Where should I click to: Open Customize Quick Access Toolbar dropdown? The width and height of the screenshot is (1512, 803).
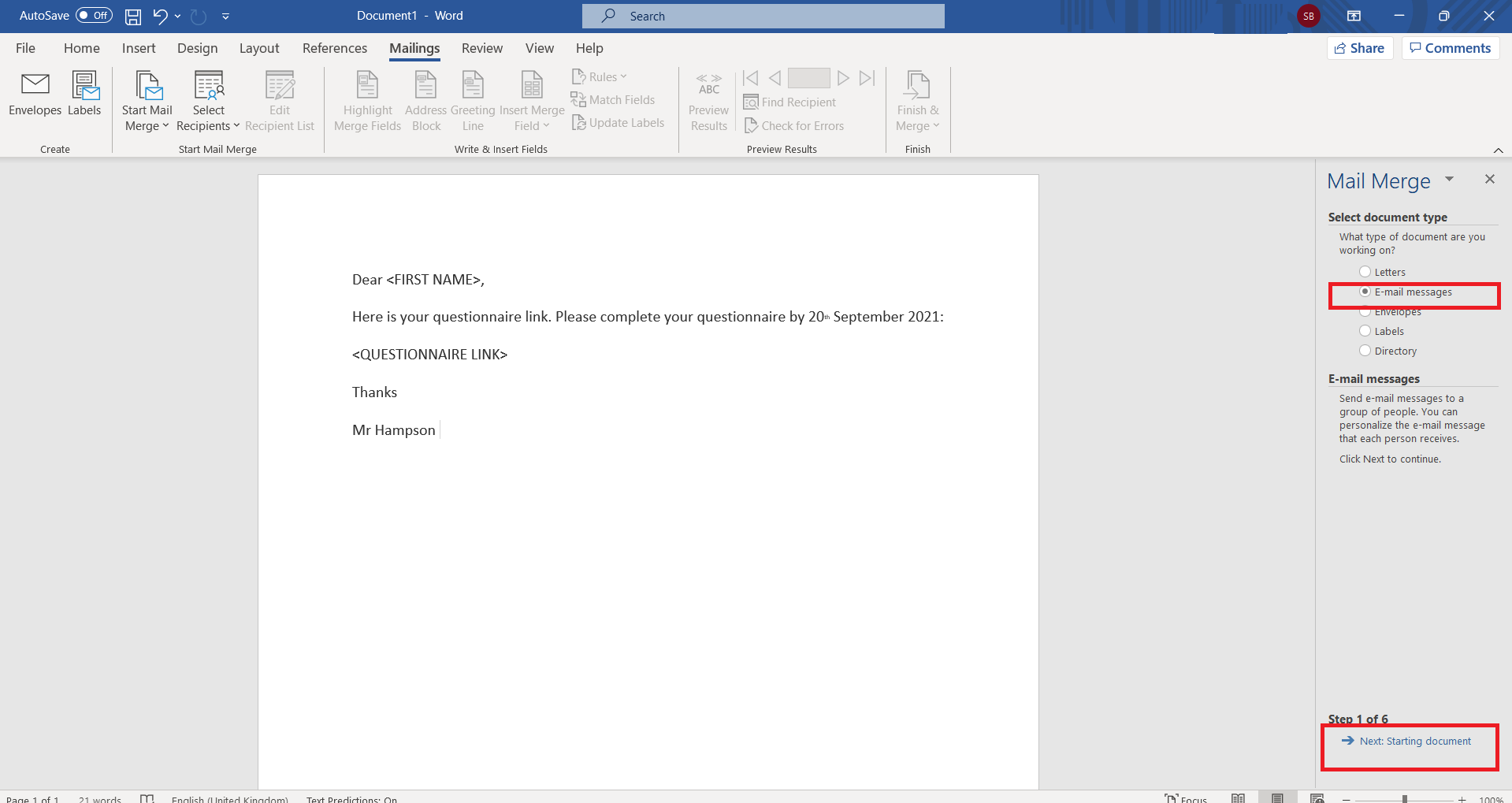225,16
